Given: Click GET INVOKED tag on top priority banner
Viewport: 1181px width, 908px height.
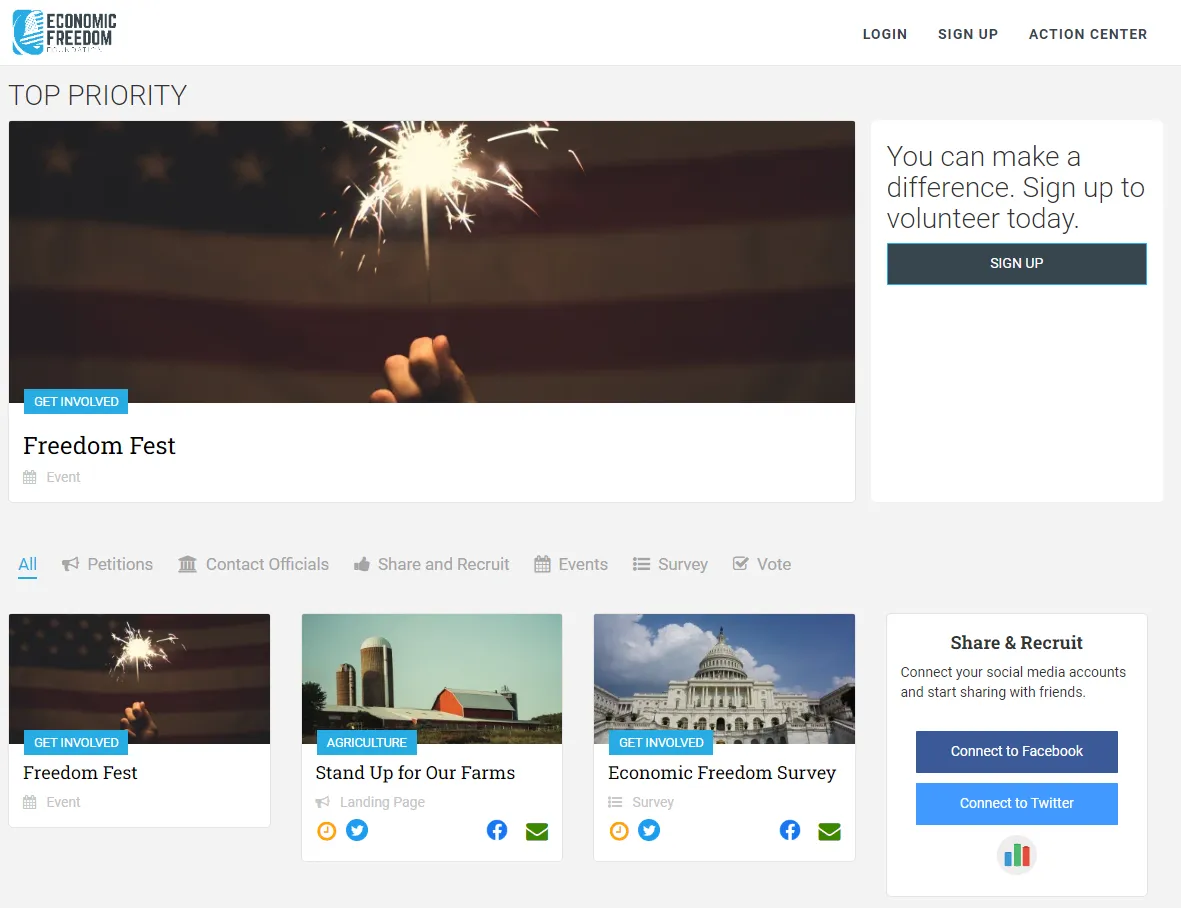Looking at the screenshot, I should pos(76,401).
